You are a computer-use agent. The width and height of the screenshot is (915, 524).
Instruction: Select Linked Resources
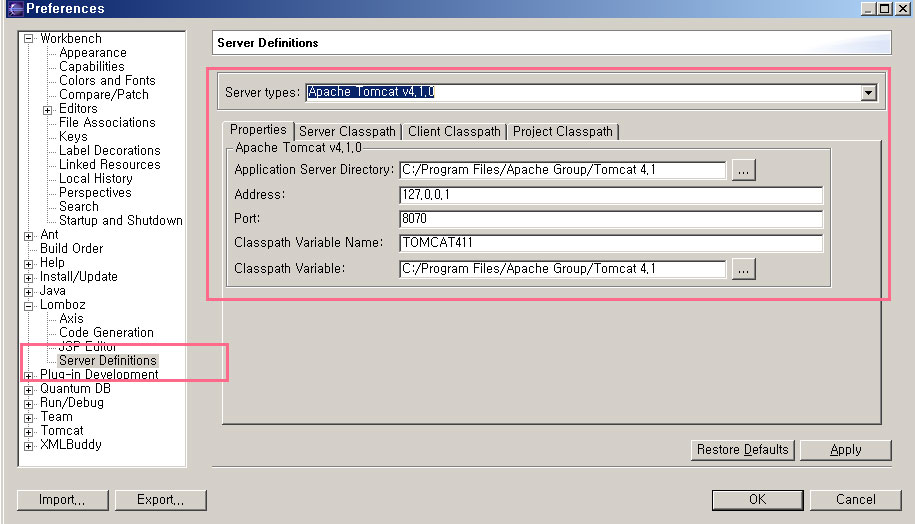pyautogui.click(x=110, y=165)
